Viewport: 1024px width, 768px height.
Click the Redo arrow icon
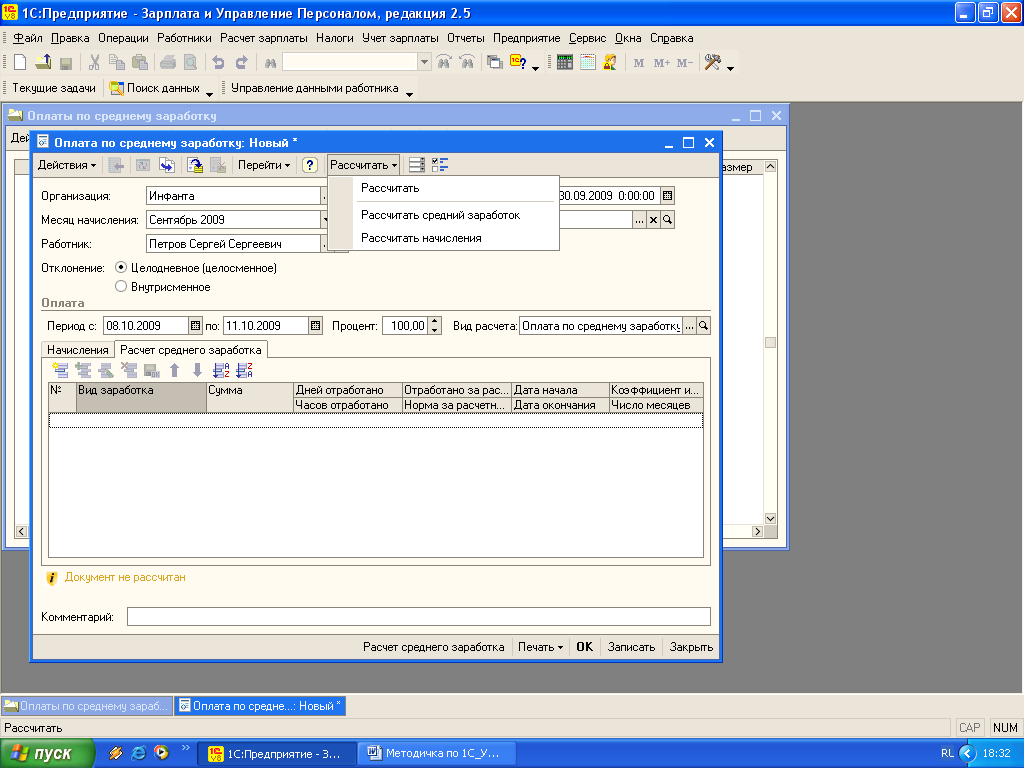(x=242, y=62)
